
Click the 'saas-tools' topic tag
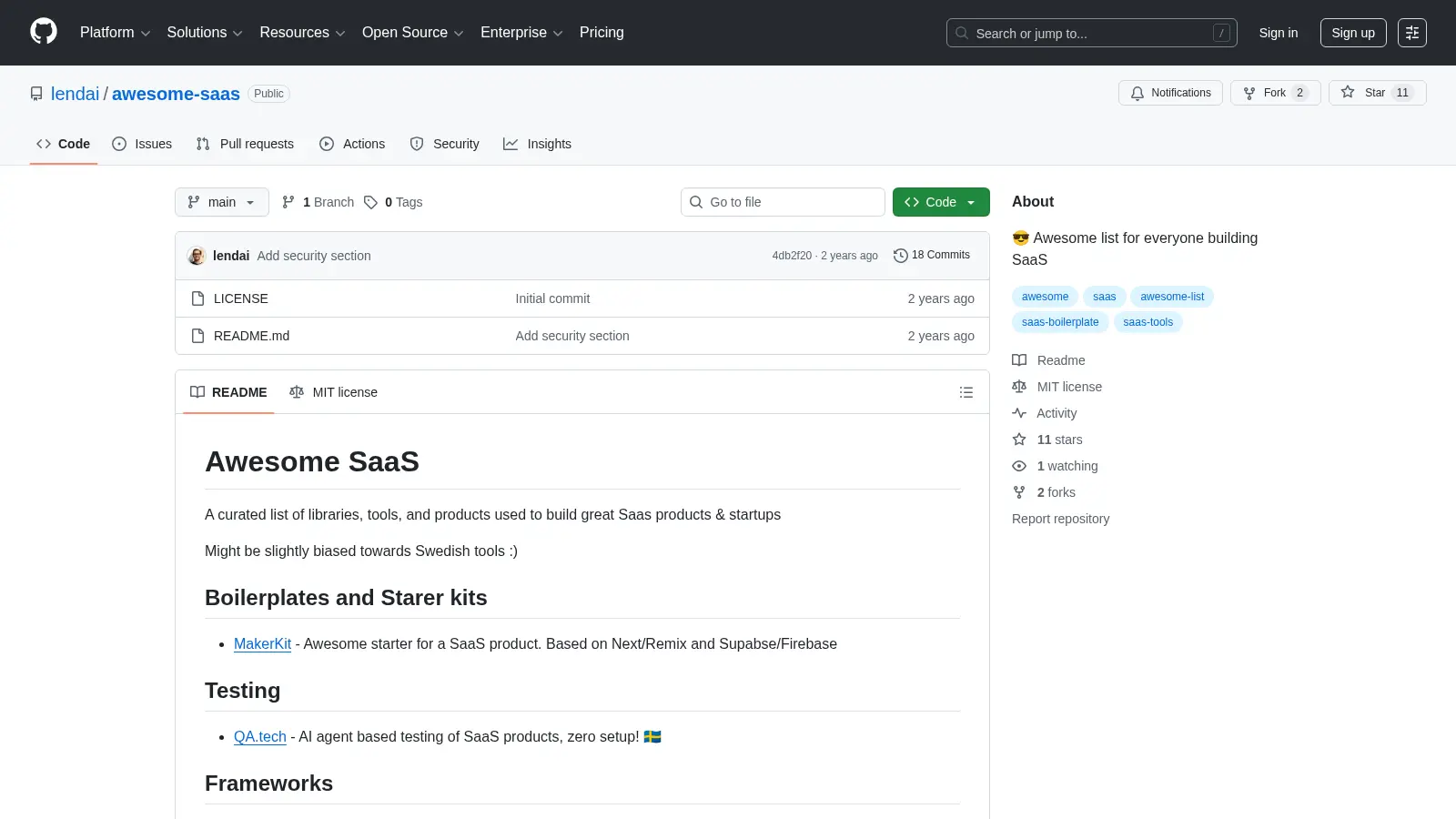pos(1148,322)
